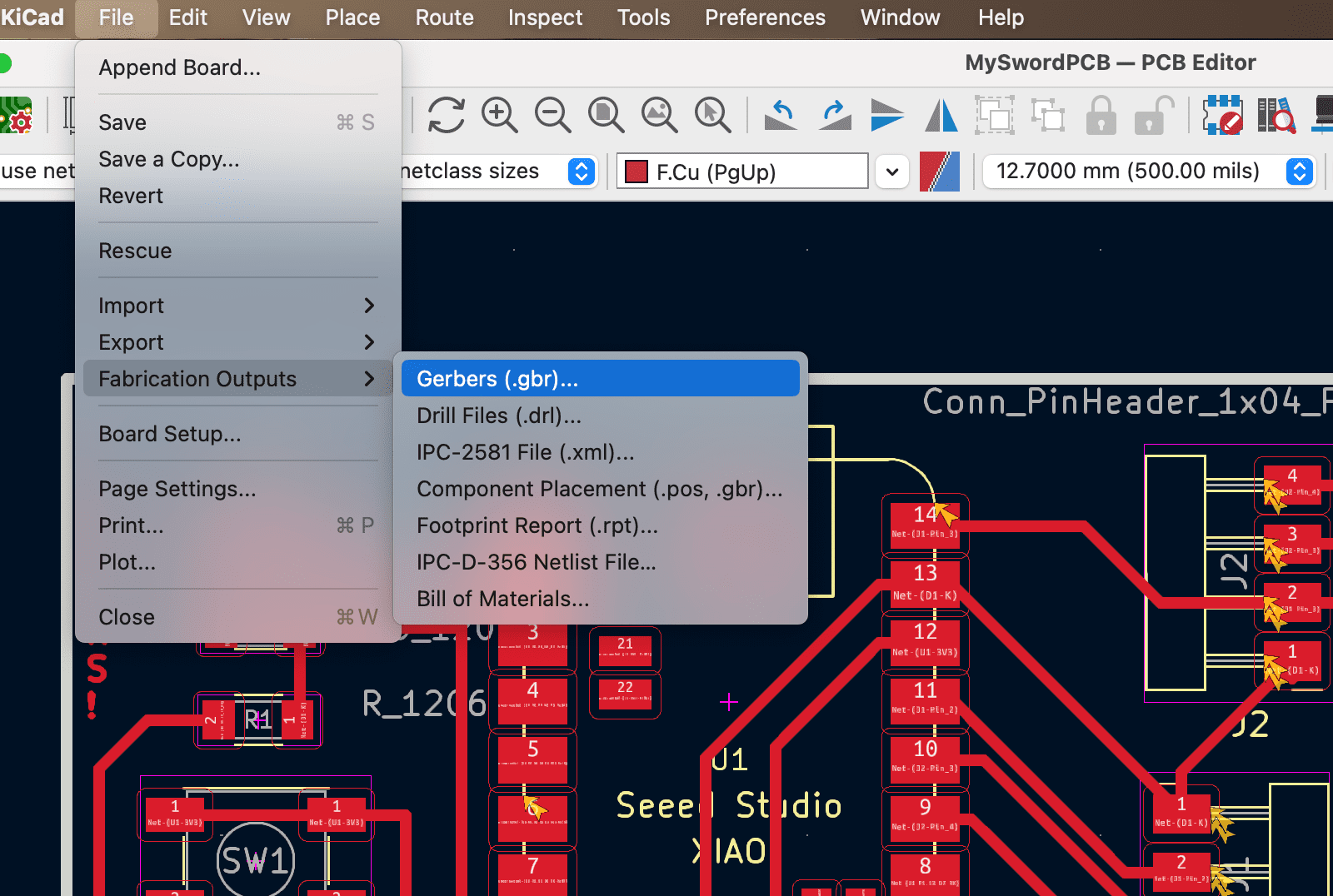The width and height of the screenshot is (1333, 896).
Task: Rotate selection clockwise icon
Action: (x=835, y=115)
